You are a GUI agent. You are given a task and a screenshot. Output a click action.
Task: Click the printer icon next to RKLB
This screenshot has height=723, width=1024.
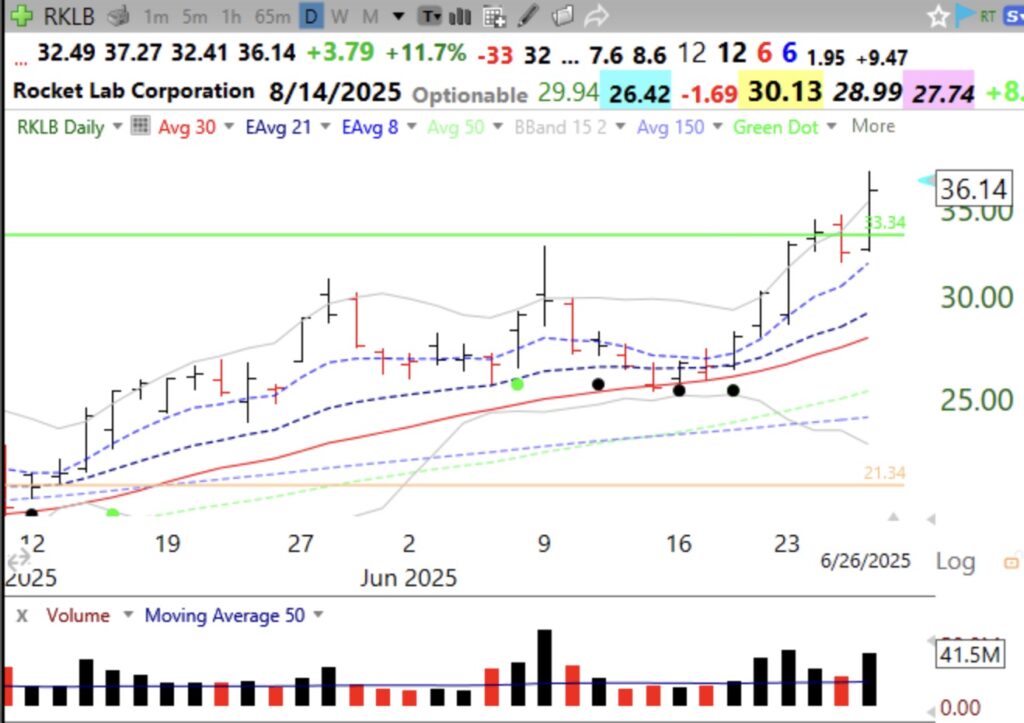pos(119,16)
